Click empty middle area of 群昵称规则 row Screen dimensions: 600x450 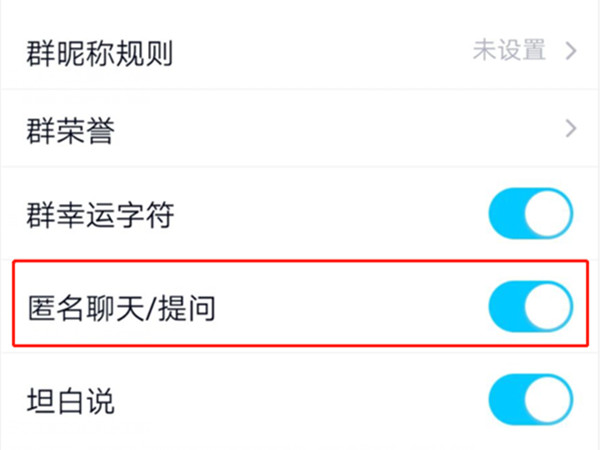click(320, 52)
